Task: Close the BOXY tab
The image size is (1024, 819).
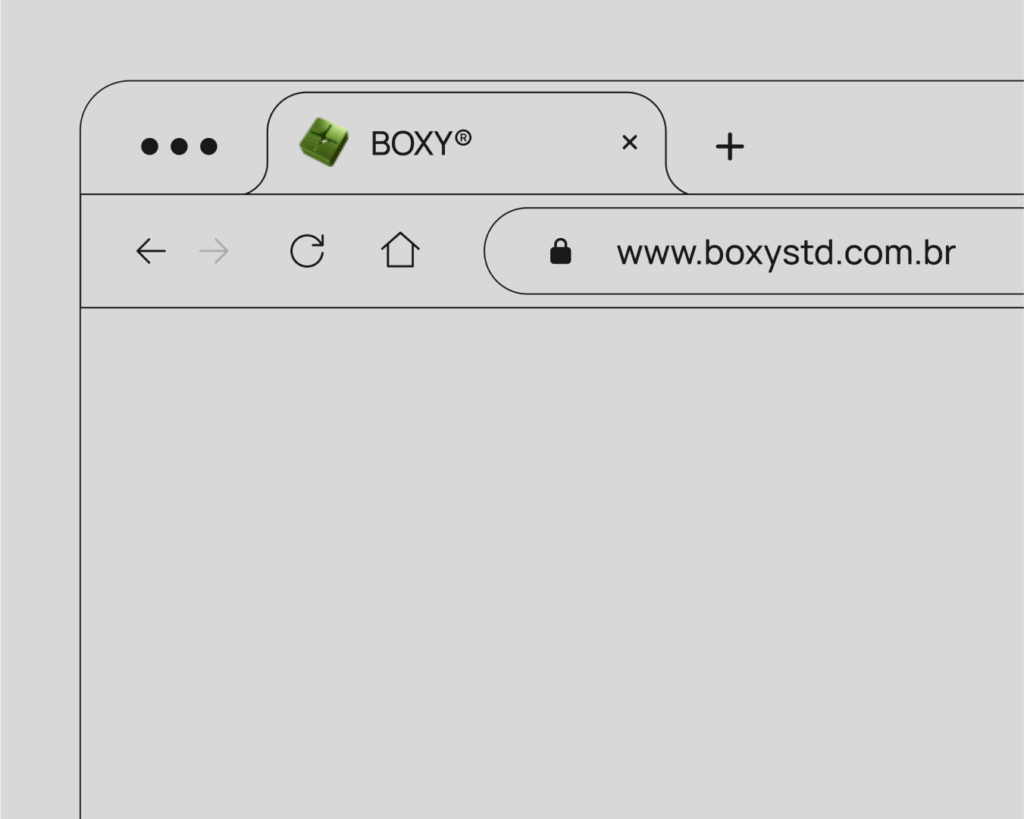Action: click(x=630, y=142)
